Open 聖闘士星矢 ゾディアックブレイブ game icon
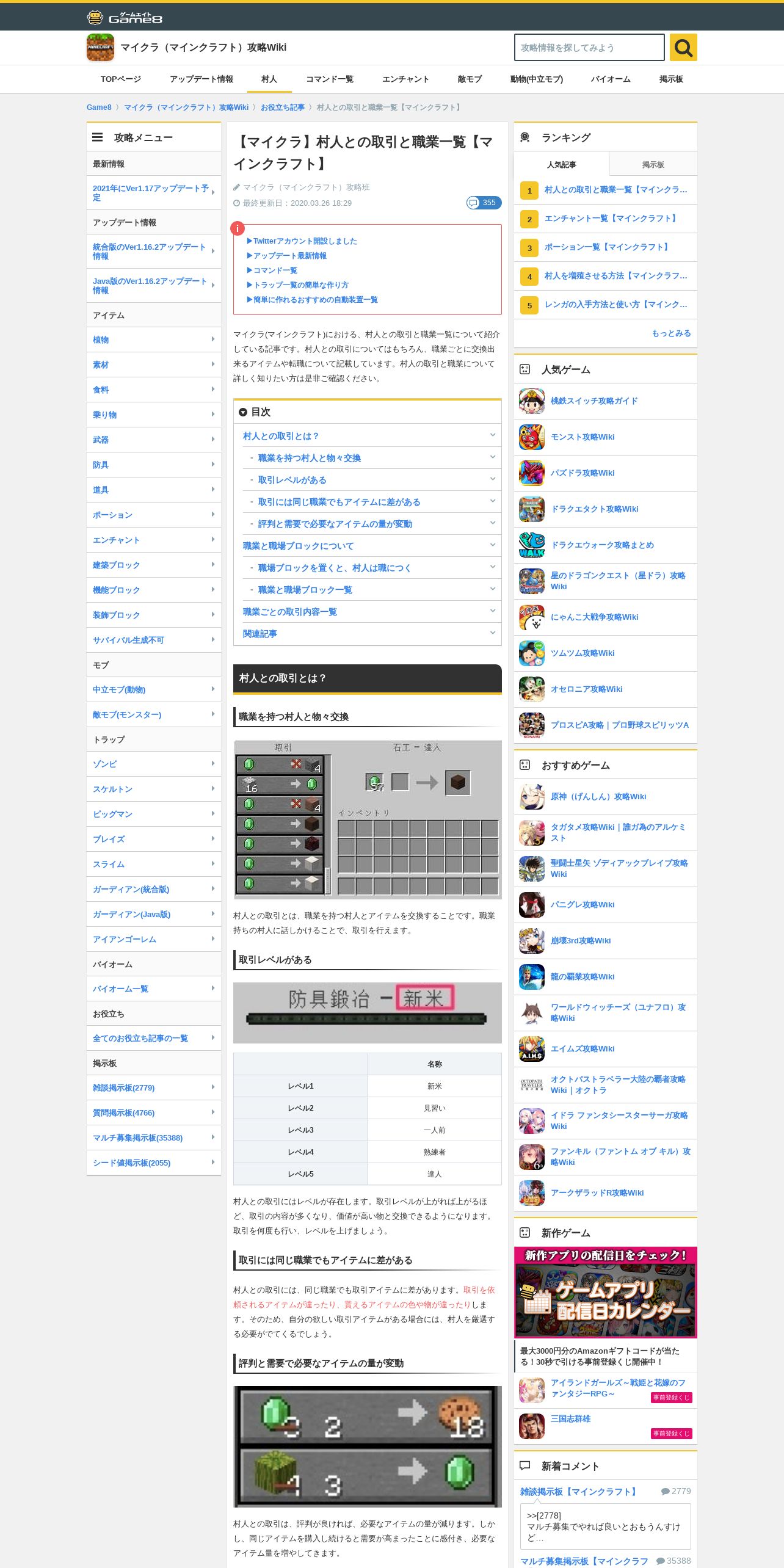The image size is (784, 1568). 532,869
